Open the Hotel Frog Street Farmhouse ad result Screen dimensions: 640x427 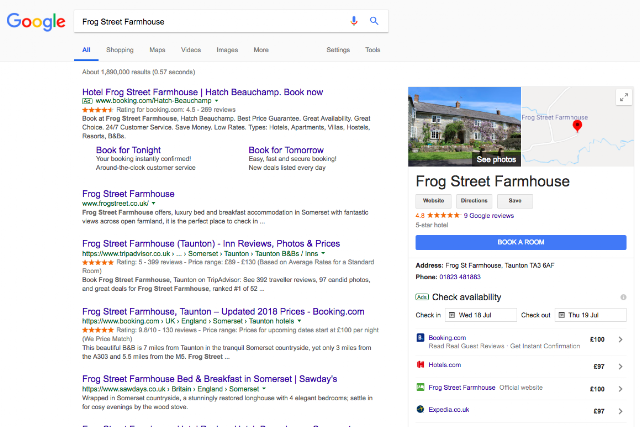(202, 92)
